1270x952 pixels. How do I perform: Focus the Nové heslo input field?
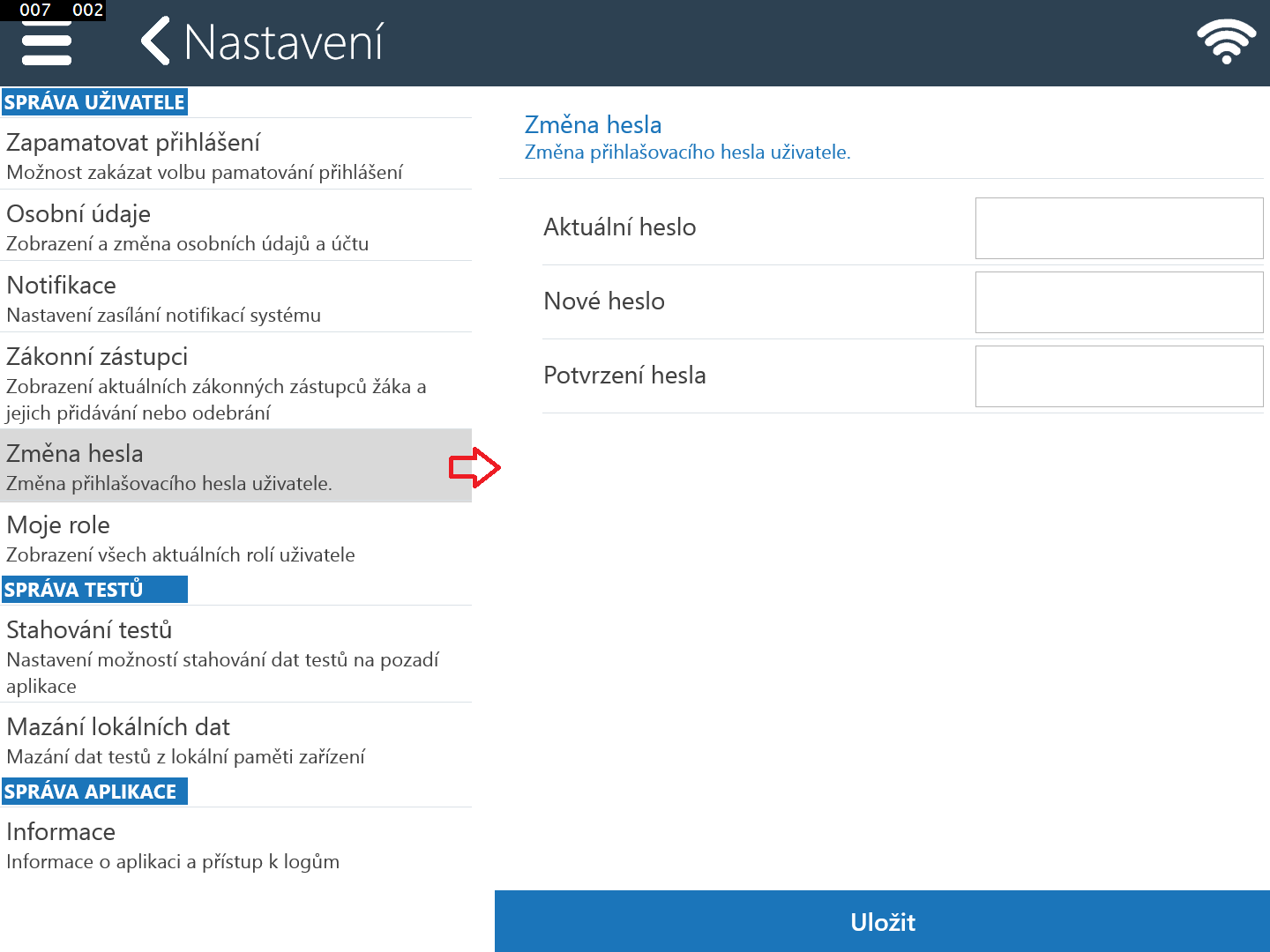click(1119, 302)
